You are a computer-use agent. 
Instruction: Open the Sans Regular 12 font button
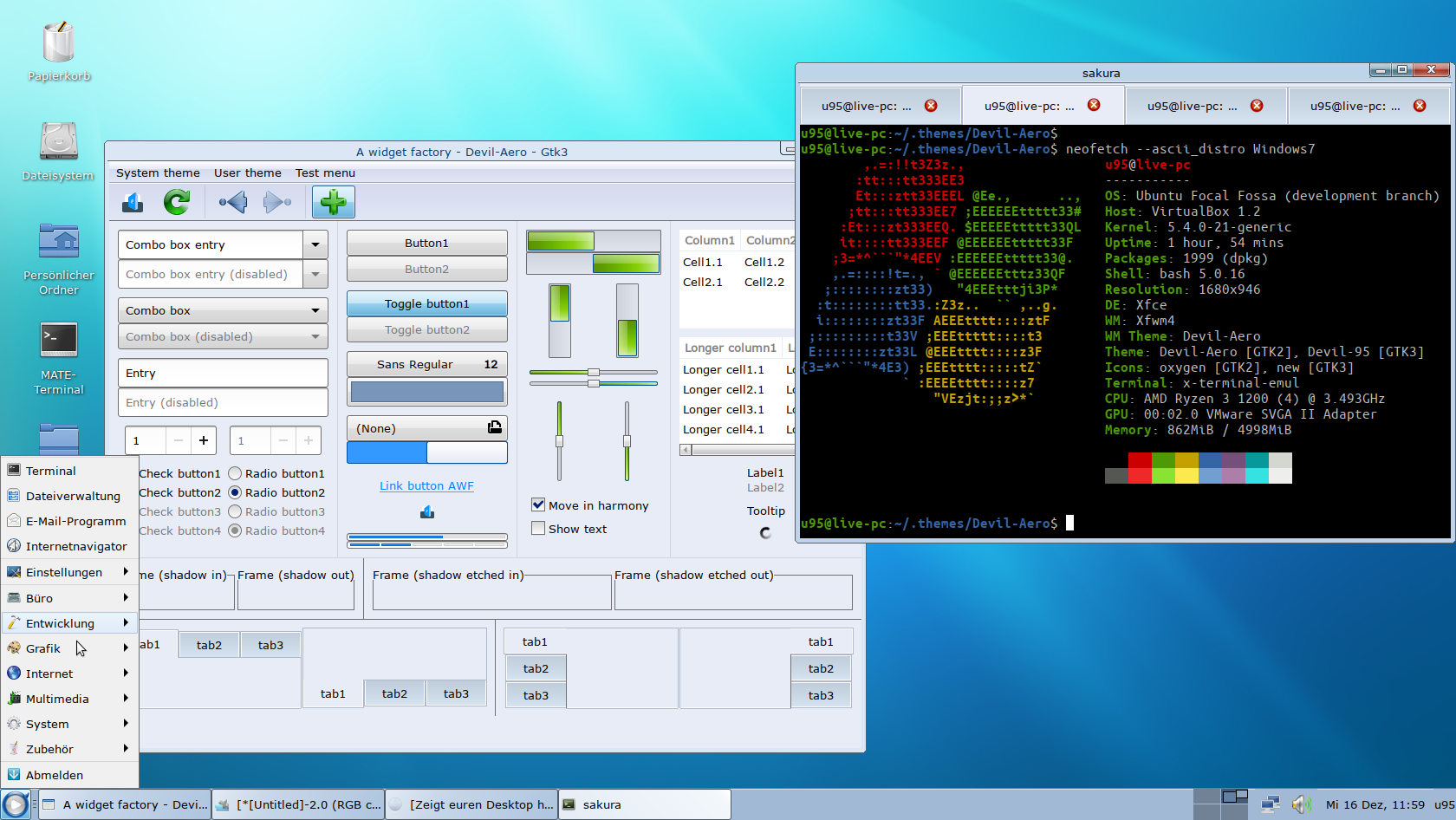[x=427, y=364]
